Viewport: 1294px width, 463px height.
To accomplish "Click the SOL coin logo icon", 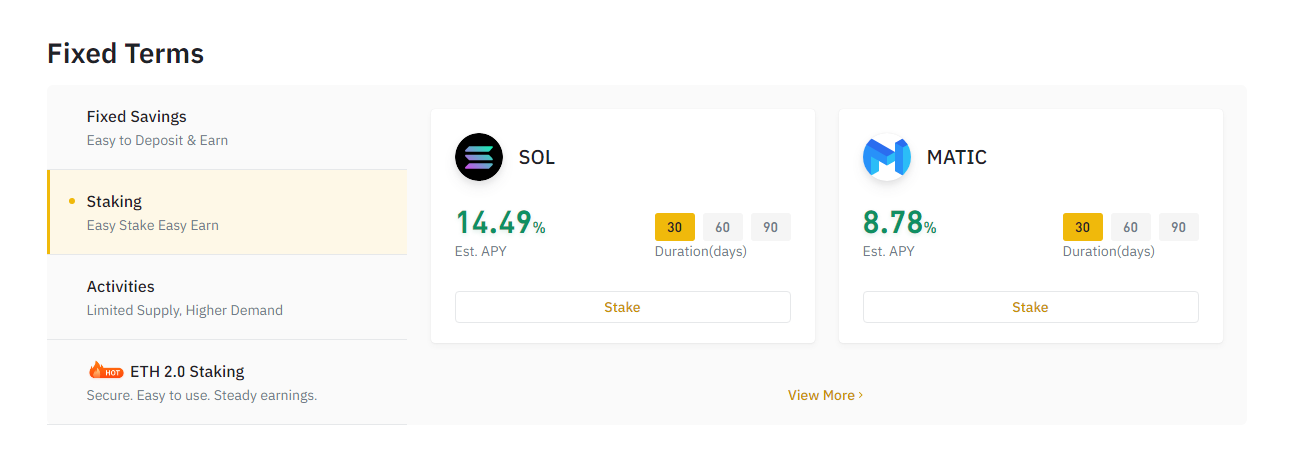I will pos(479,157).
